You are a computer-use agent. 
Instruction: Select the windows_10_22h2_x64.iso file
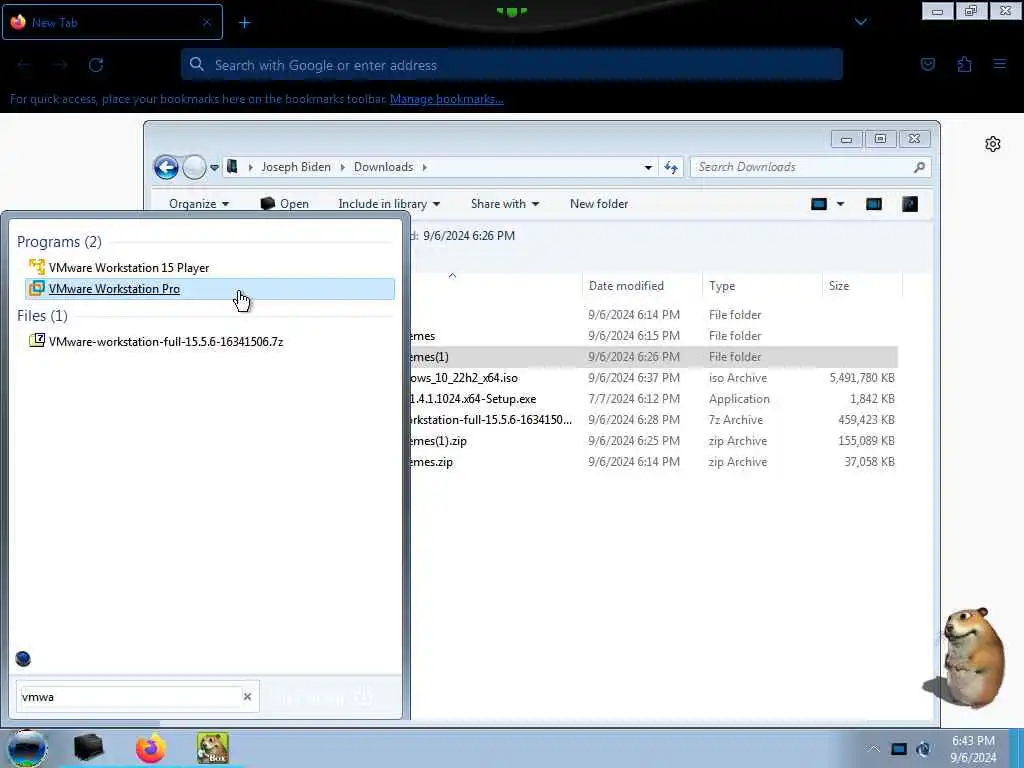click(x=653, y=377)
